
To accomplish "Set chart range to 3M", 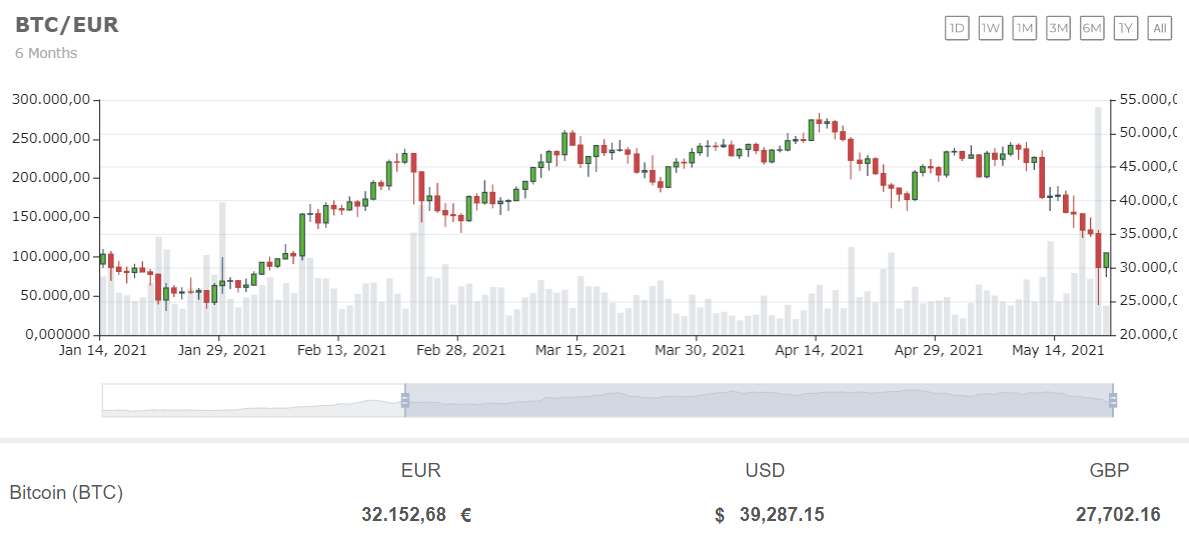I will point(1058,29).
